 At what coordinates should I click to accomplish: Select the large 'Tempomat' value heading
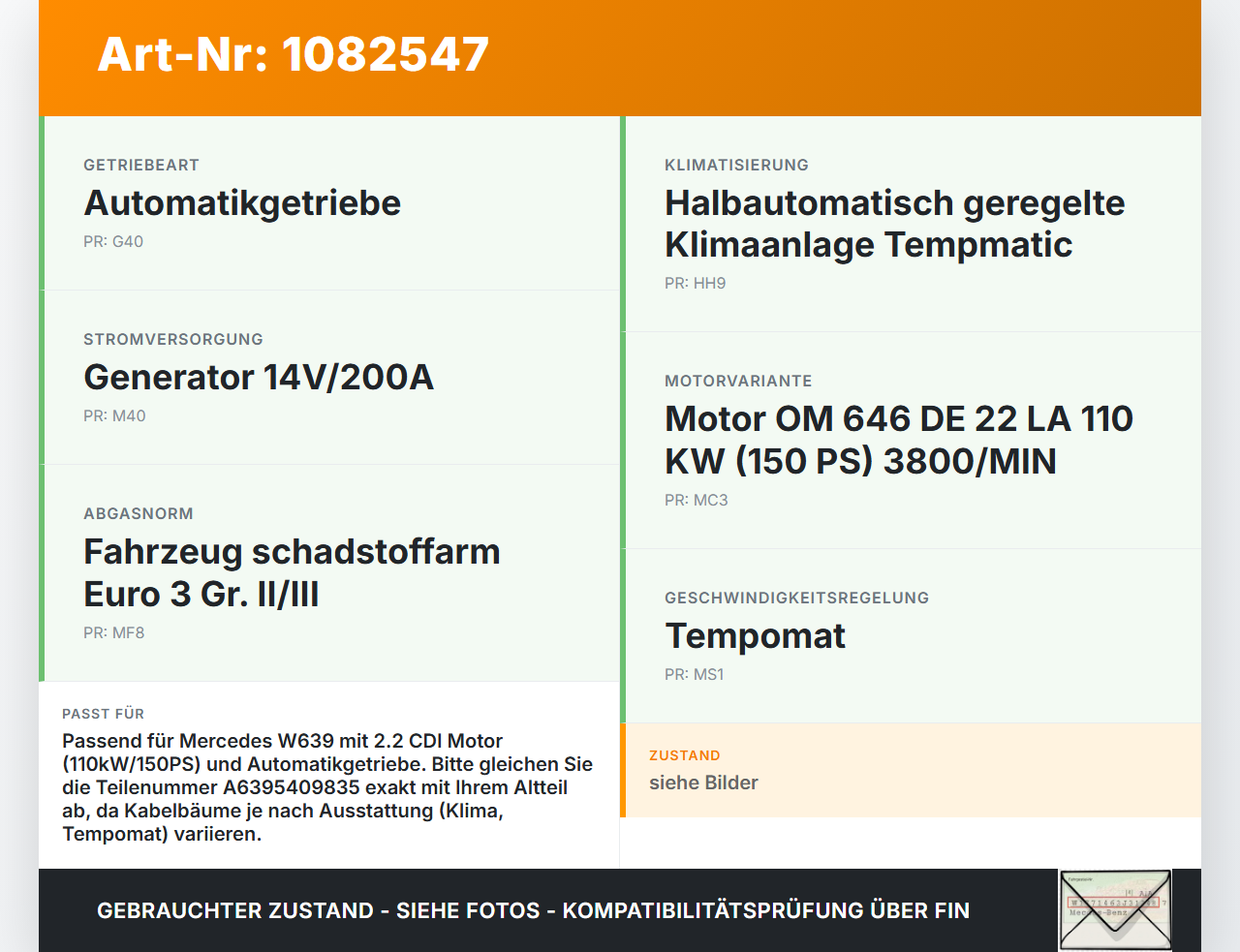click(756, 636)
